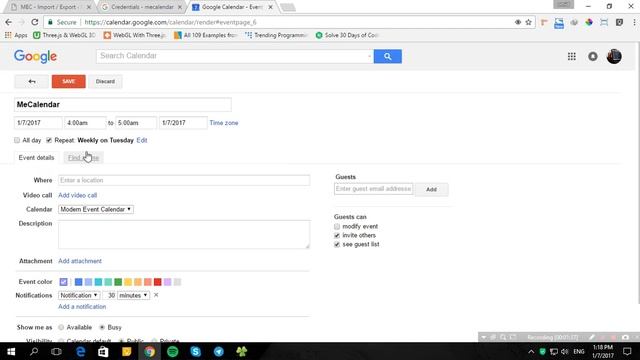Open Google notifications bell
This screenshot has height=360, width=640.
593,56
